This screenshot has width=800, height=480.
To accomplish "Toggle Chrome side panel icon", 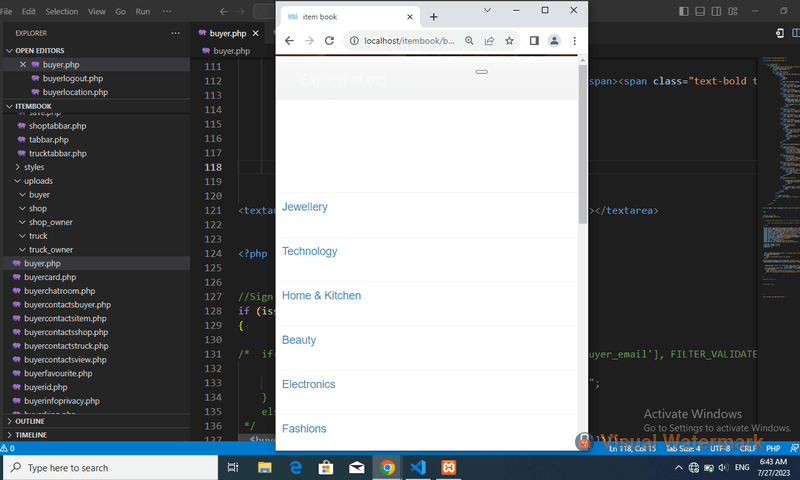I will pyautogui.click(x=534, y=41).
